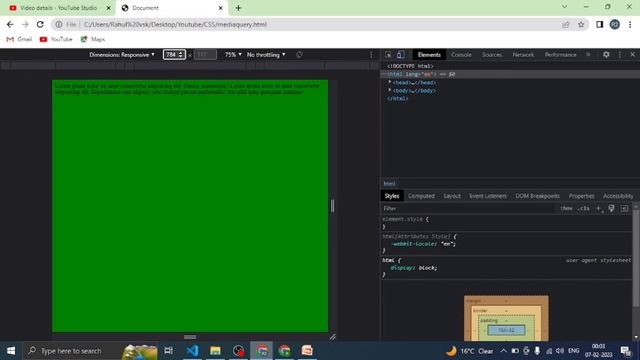Open the Chrome side panel

[599, 24]
